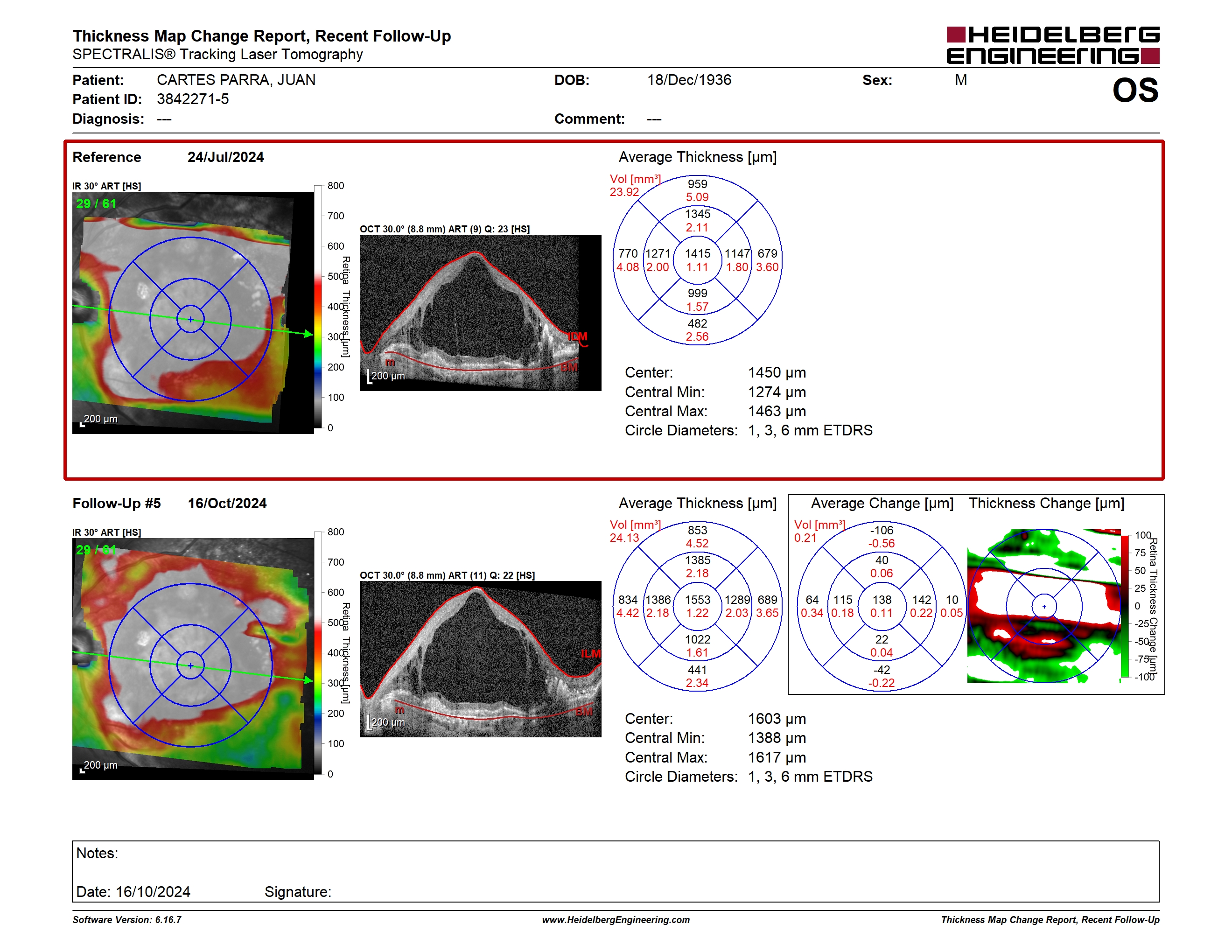Screen dimensions: 1232x952
Task: Open the follow-up IR fundus thickness map
Action: tap(193, 659)
